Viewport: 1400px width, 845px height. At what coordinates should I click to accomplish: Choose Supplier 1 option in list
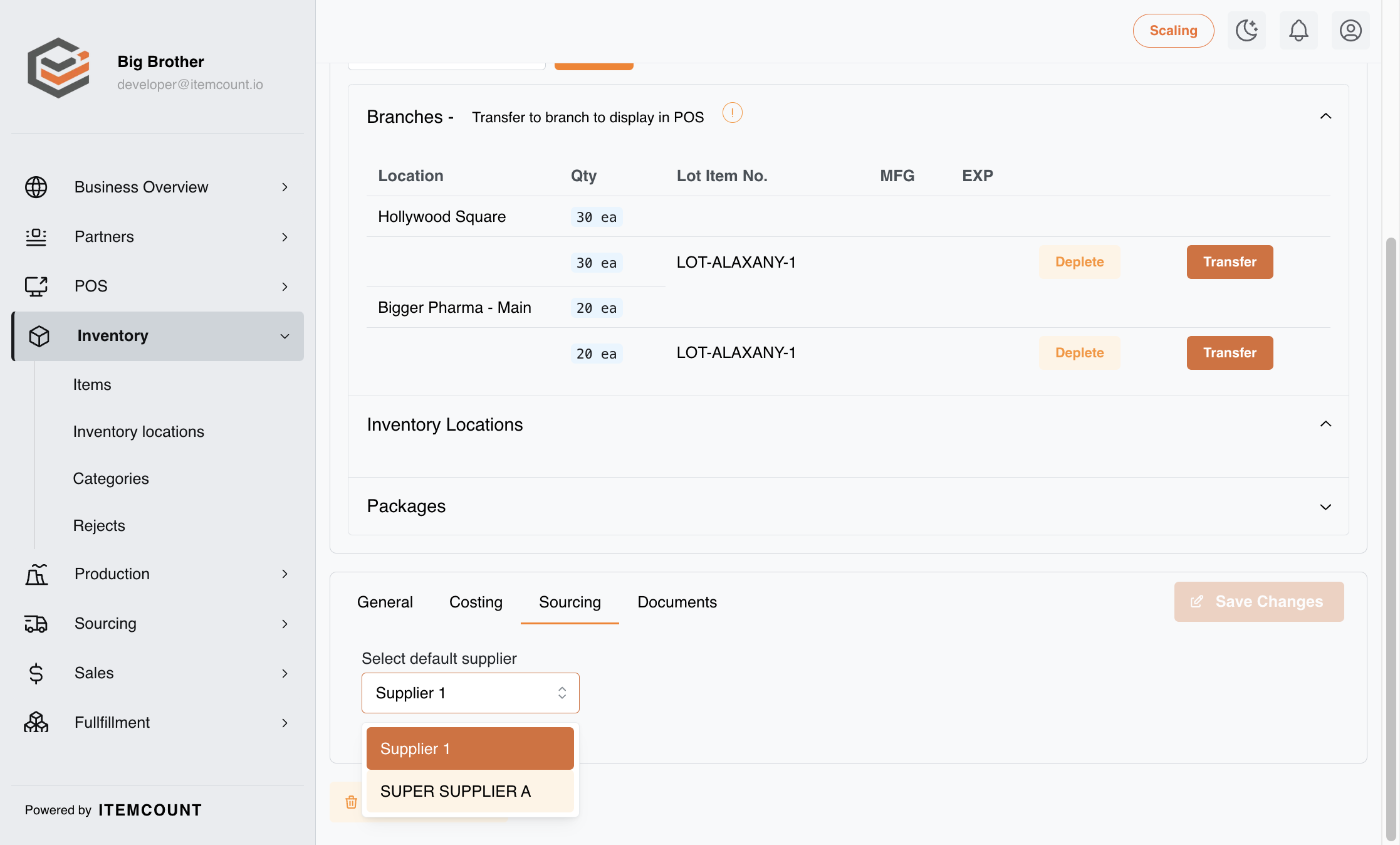pos(470,748)
